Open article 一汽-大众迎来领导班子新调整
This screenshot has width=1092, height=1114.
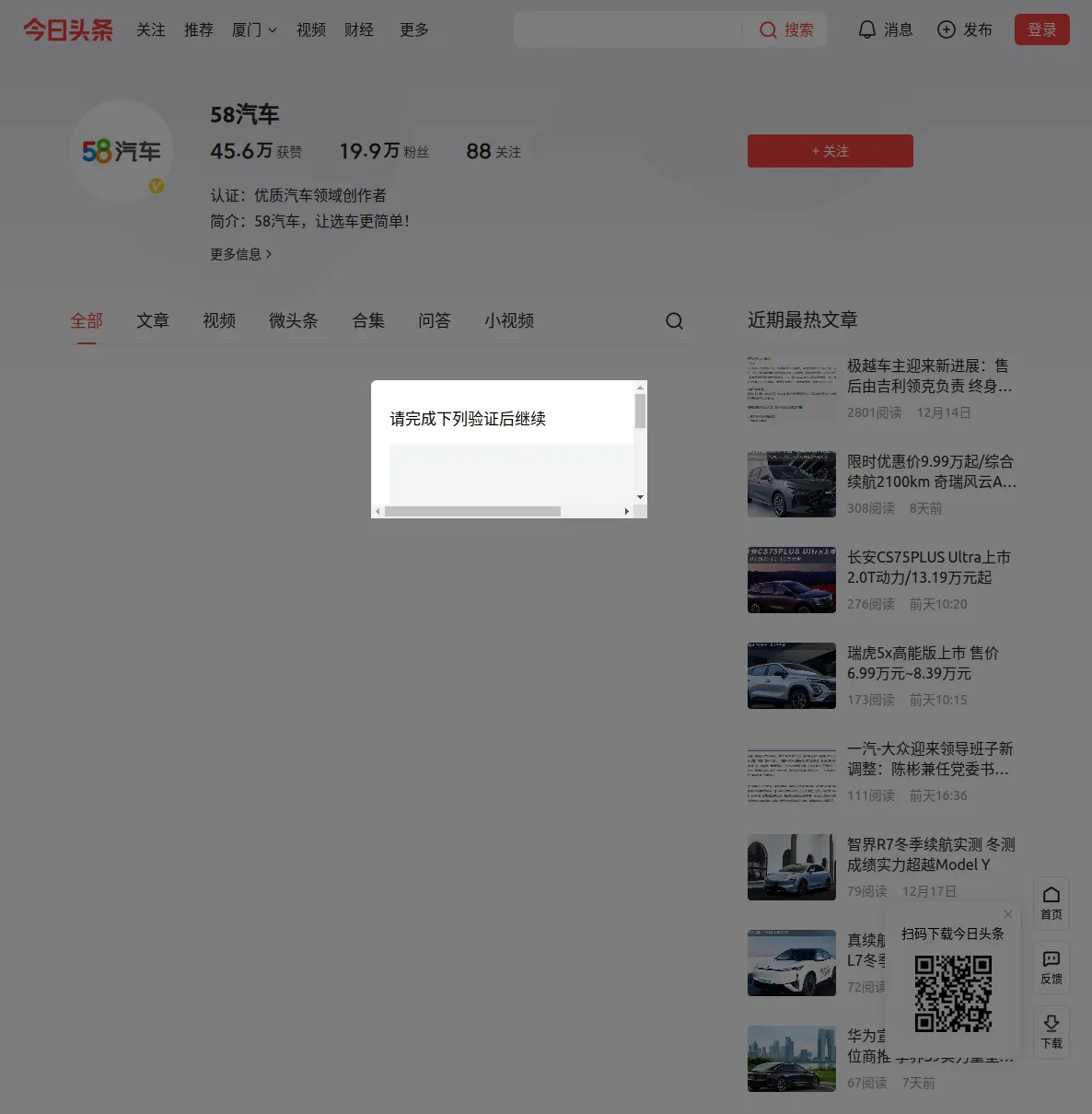click(930, 759)
